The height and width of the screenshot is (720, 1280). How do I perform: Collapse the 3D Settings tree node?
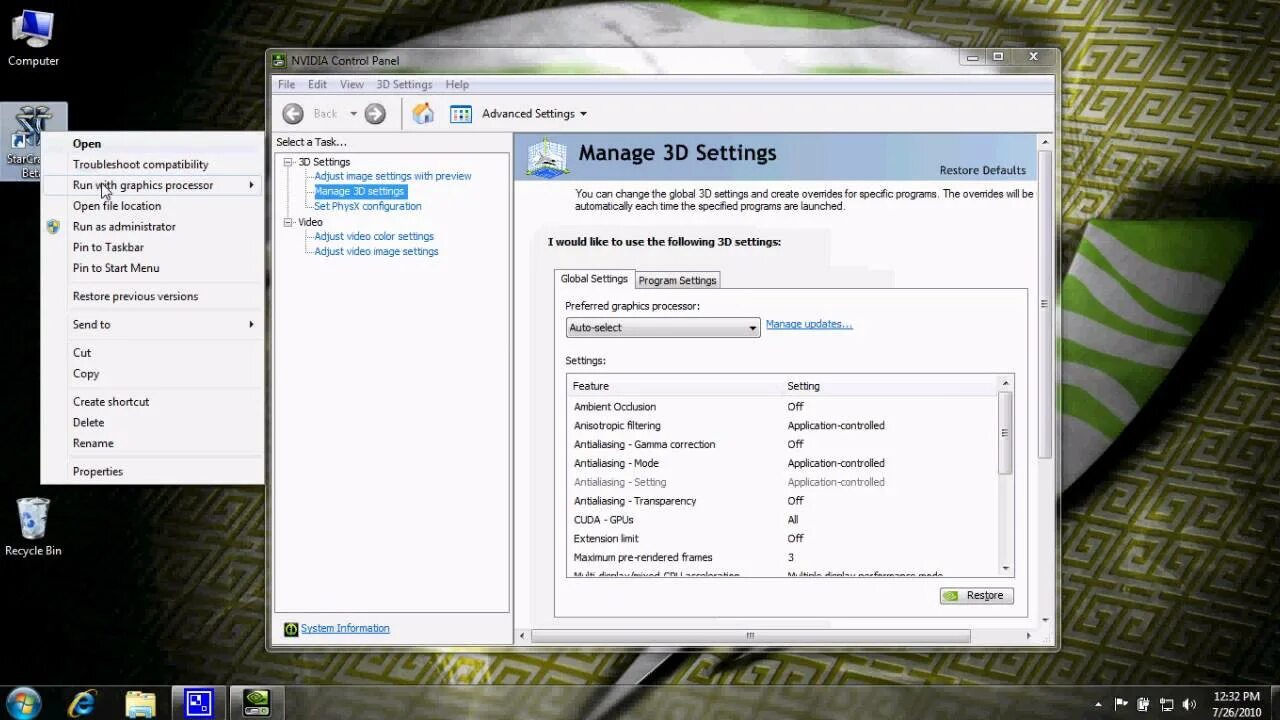289,162
